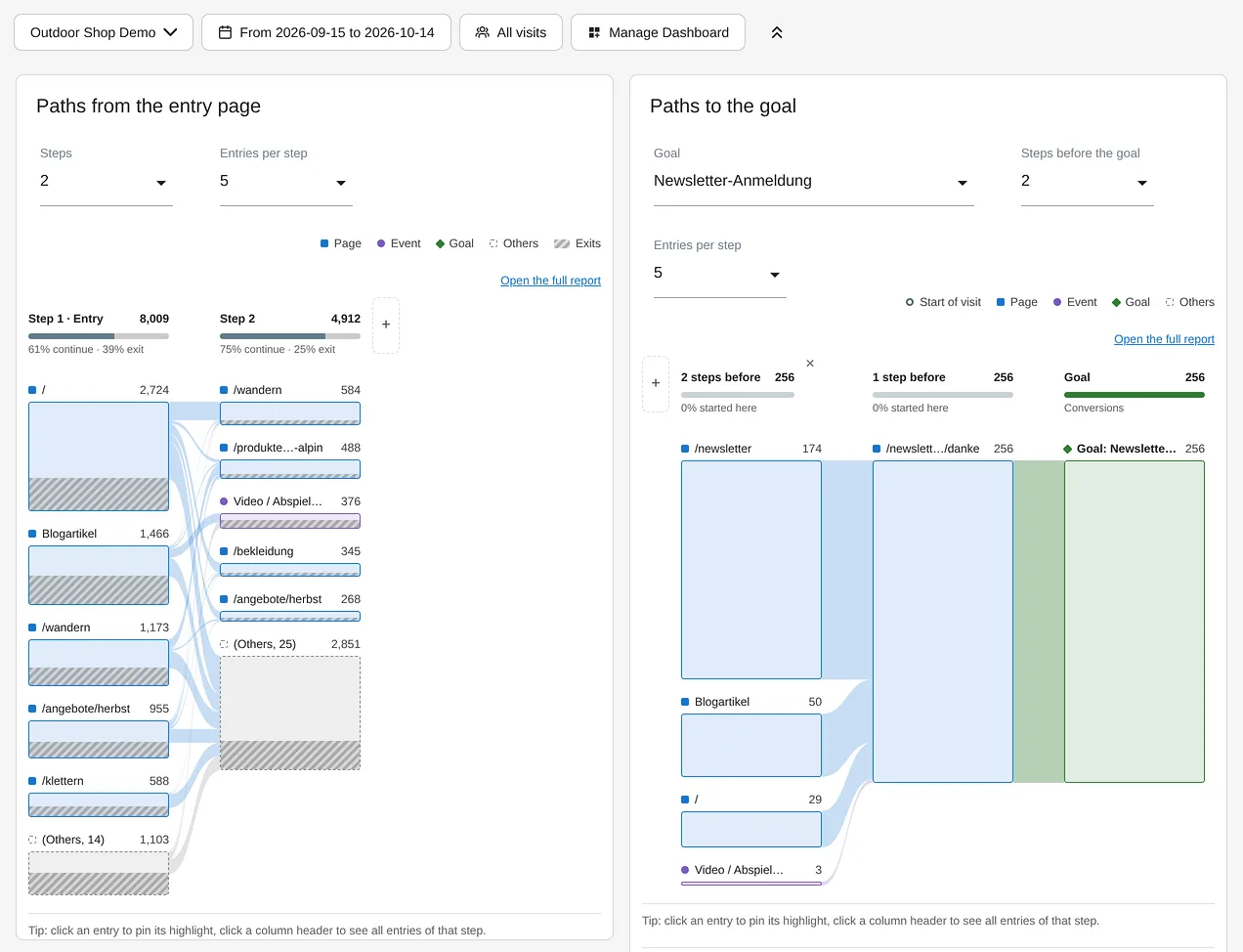Open the date range picker
This screenshot has height=952, width=1243.
click(x=326, y=32)
